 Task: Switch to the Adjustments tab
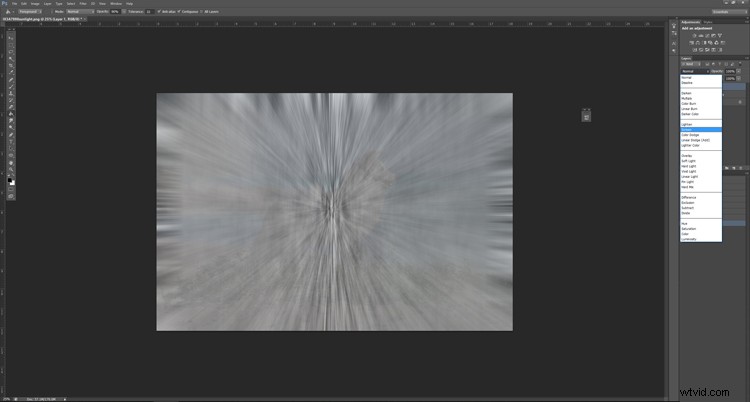tap(691, 22)
